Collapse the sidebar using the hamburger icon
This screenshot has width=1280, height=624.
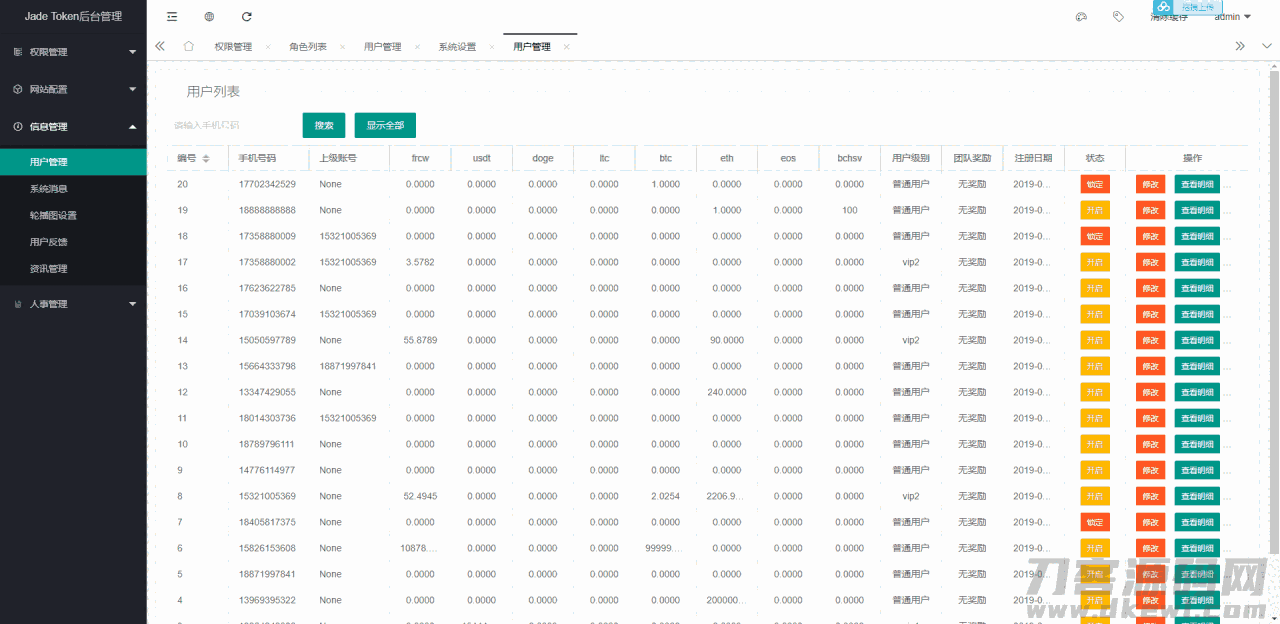174,16
